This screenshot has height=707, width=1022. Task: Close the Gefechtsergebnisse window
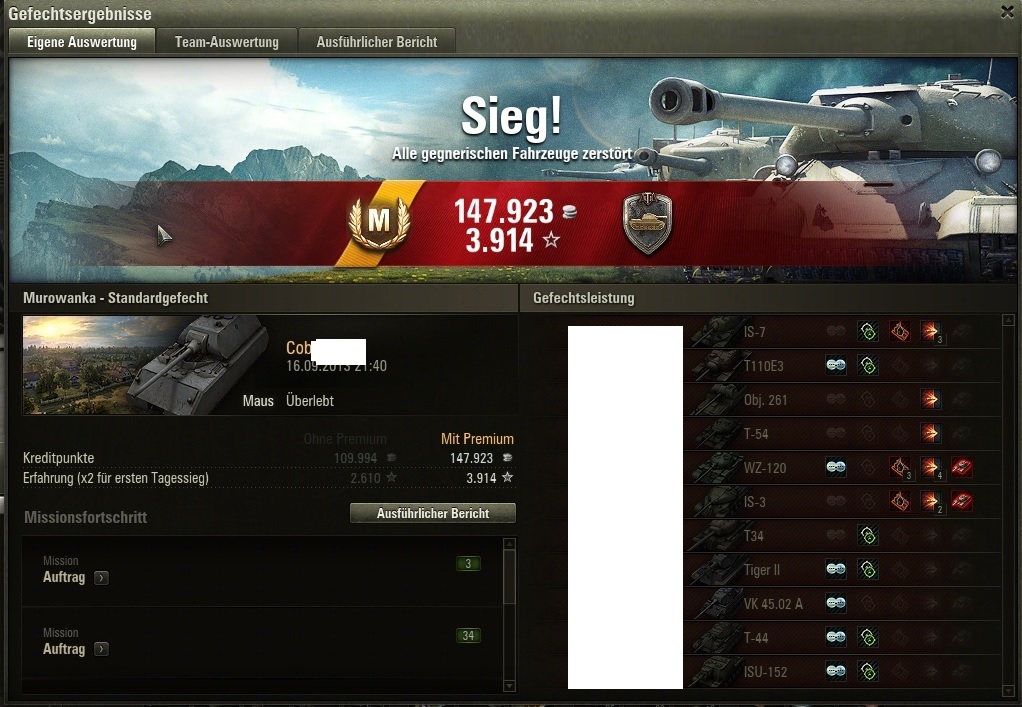(x=1007, y=12)
